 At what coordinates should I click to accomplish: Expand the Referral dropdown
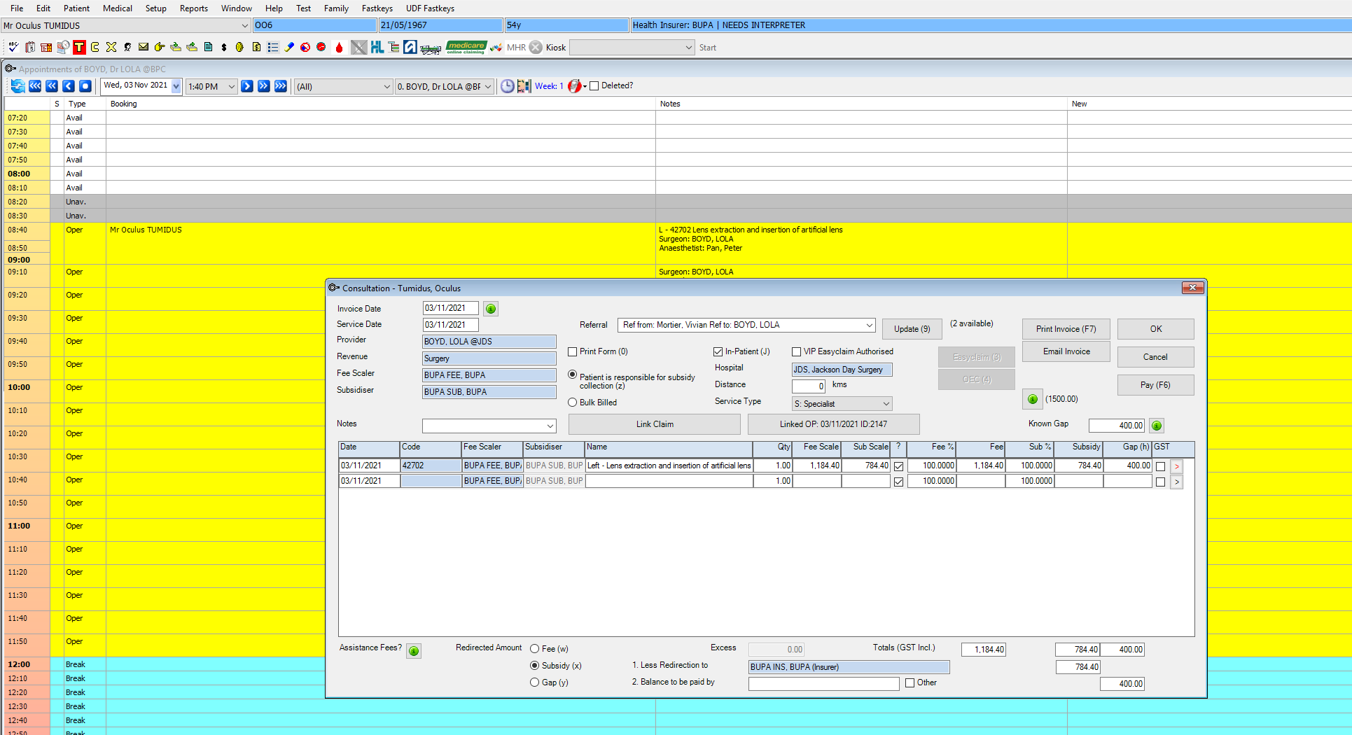[x=869, y=325]
